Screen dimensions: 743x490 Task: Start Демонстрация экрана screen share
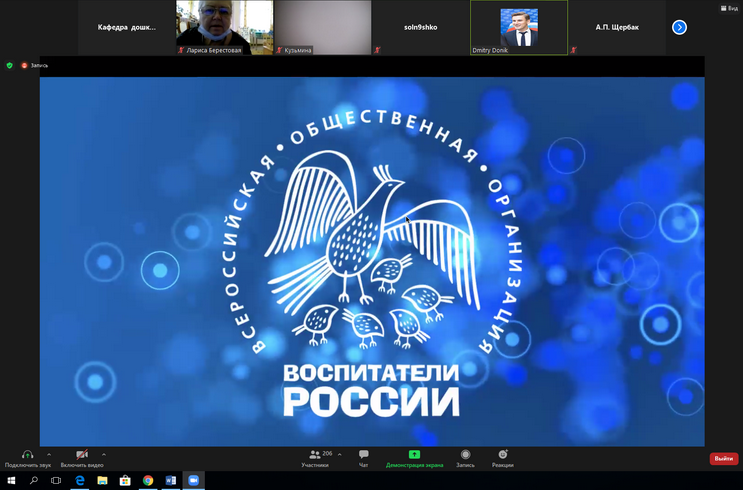414,459
